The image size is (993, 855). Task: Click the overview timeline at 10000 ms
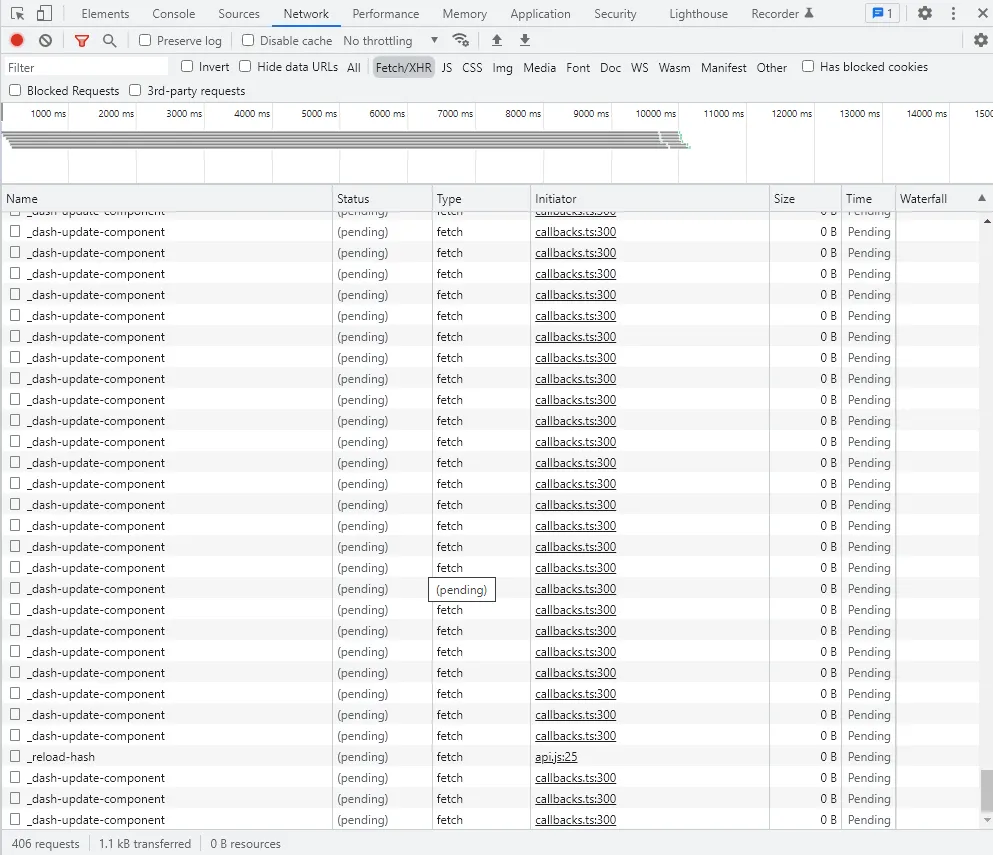coord(656,114)
